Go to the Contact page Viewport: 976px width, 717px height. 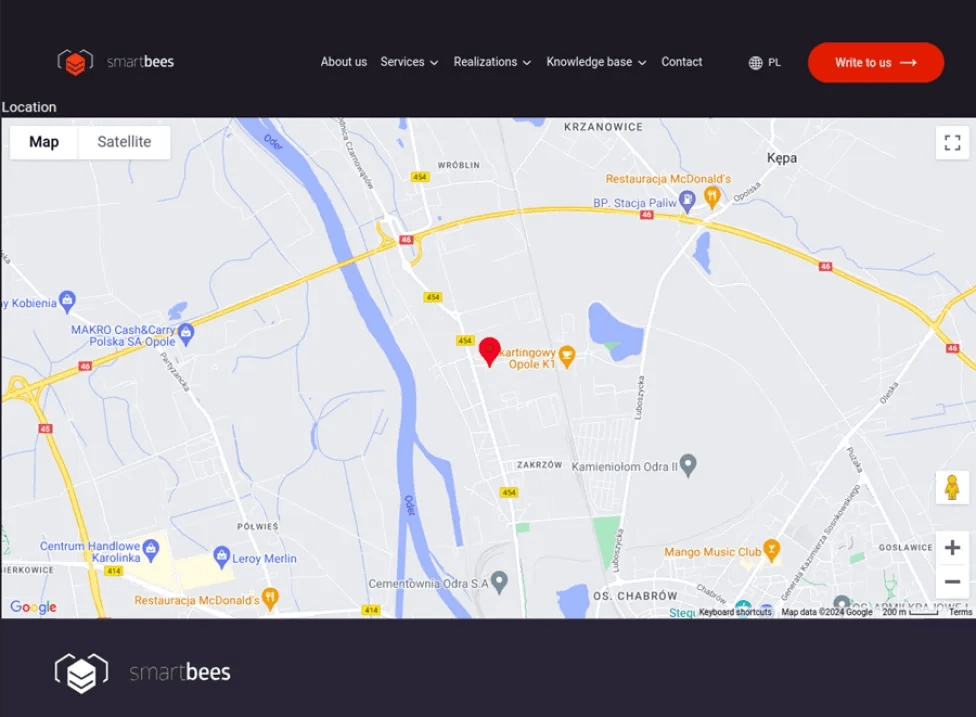pos(681,62)
